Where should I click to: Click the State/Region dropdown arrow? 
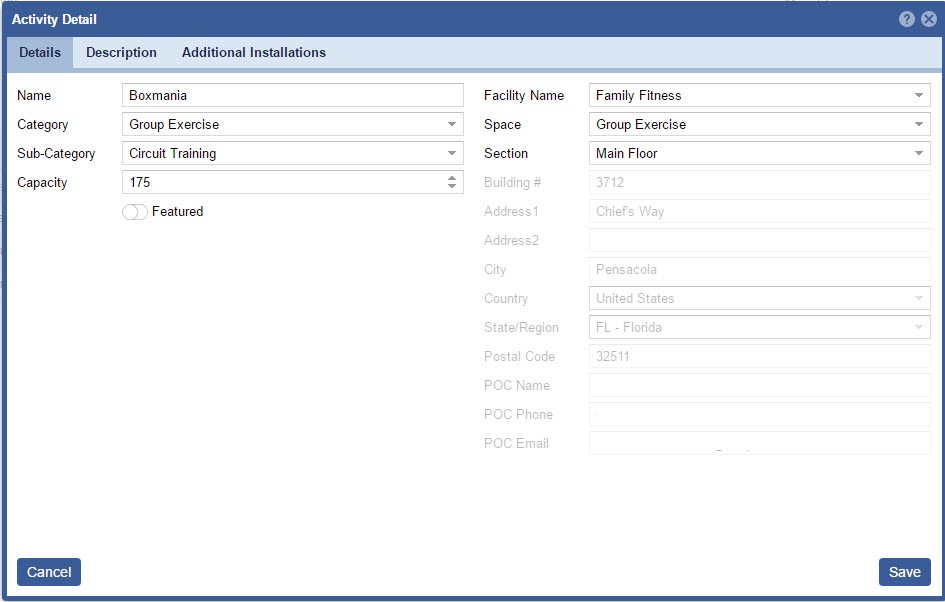918,328
